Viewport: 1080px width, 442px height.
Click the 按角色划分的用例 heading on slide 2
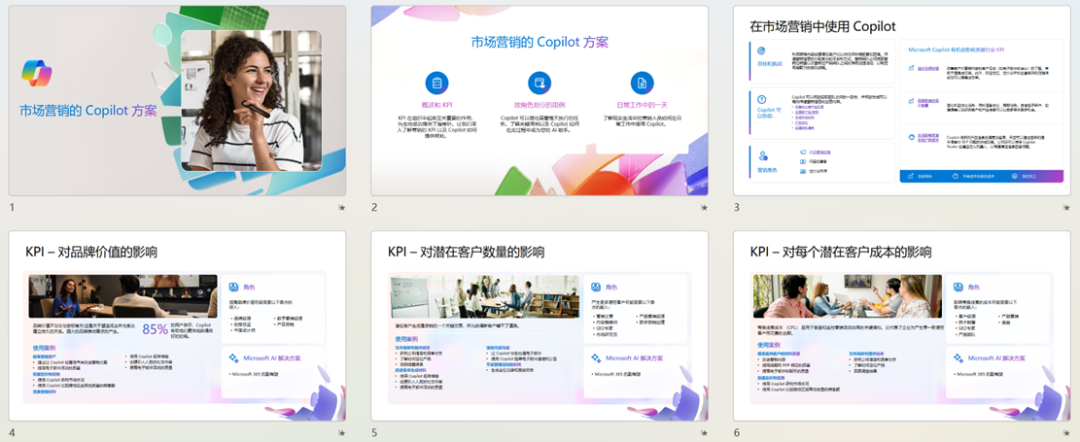[x=539, y=105]
